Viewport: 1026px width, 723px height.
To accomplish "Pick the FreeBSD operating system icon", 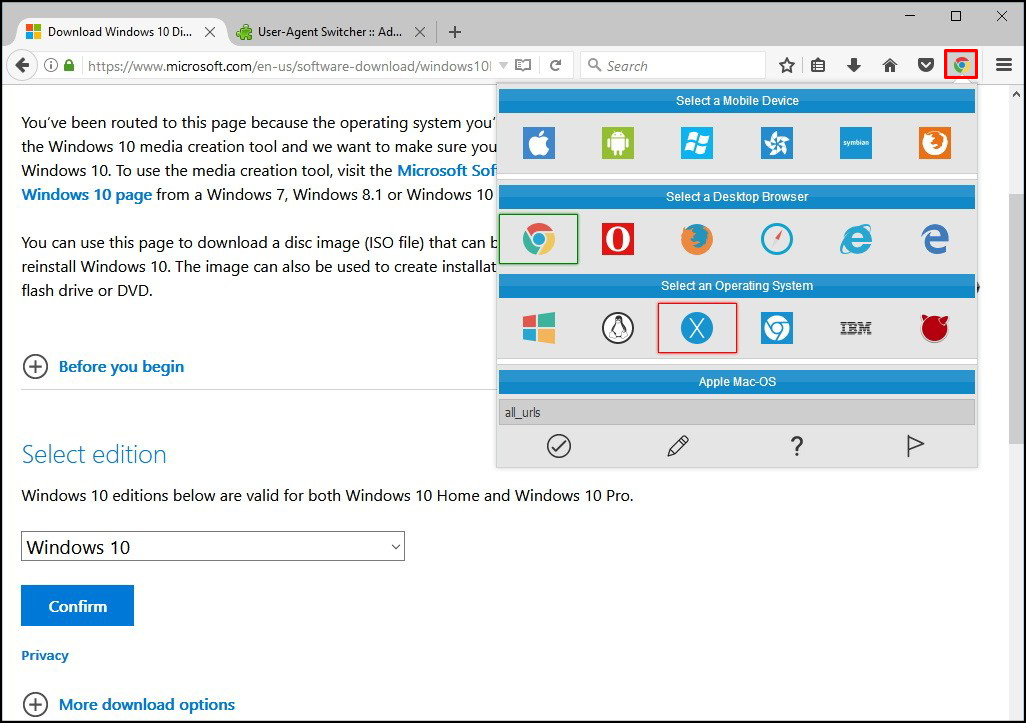I will 934,328.
